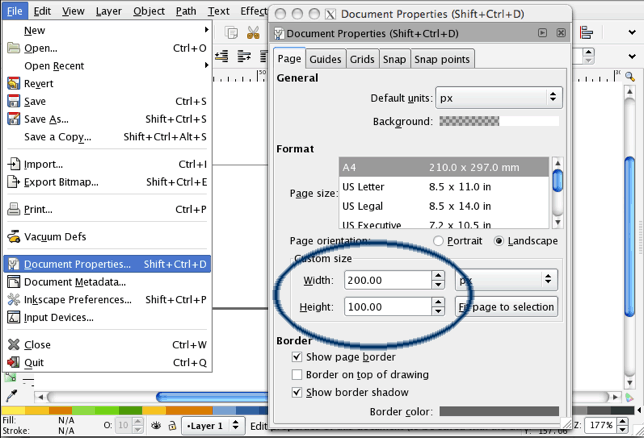The height and width of the screenshot is (438, 644).
Task: Toggle Layer 1 visibility eye icon
Action: (156, 426)
